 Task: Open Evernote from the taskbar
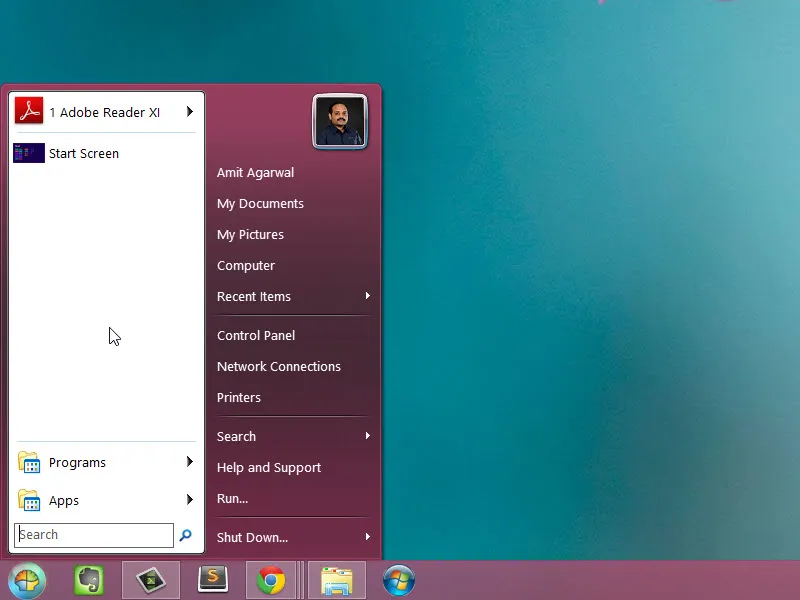click(89, 580)
